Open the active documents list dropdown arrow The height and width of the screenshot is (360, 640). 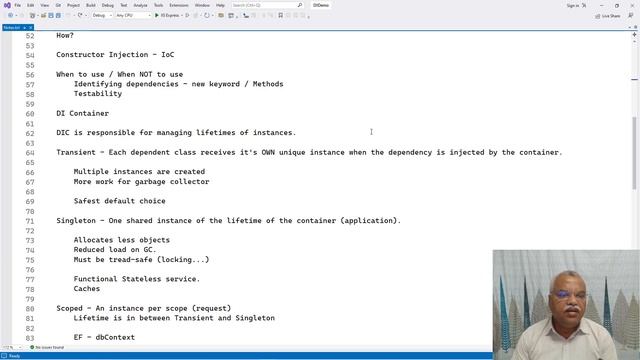click(630, 27)
